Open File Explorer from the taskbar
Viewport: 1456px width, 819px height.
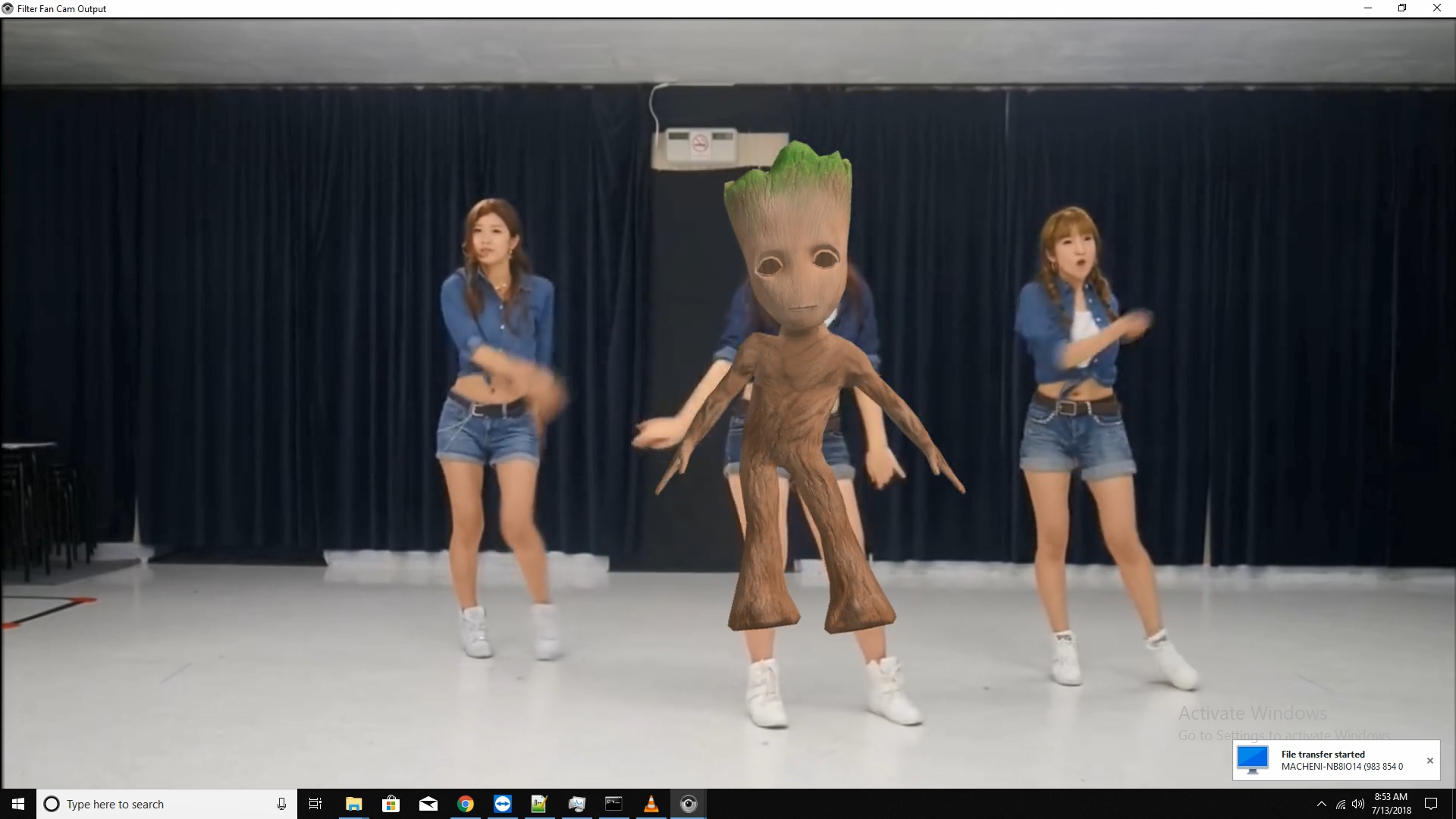click(353, 804)
